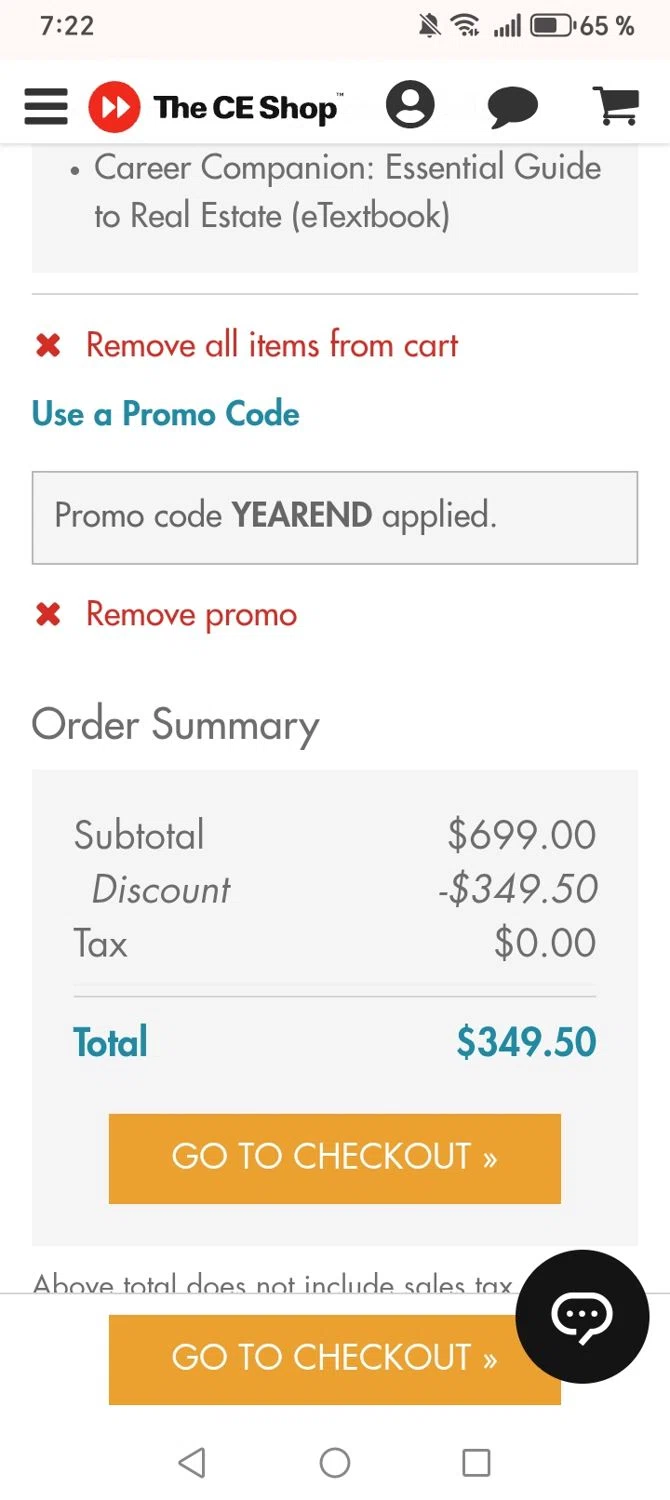Tap the Android recent apps square button
Image resolution: width=670 pixels, height=1500 pixels.
(476, 1463)
